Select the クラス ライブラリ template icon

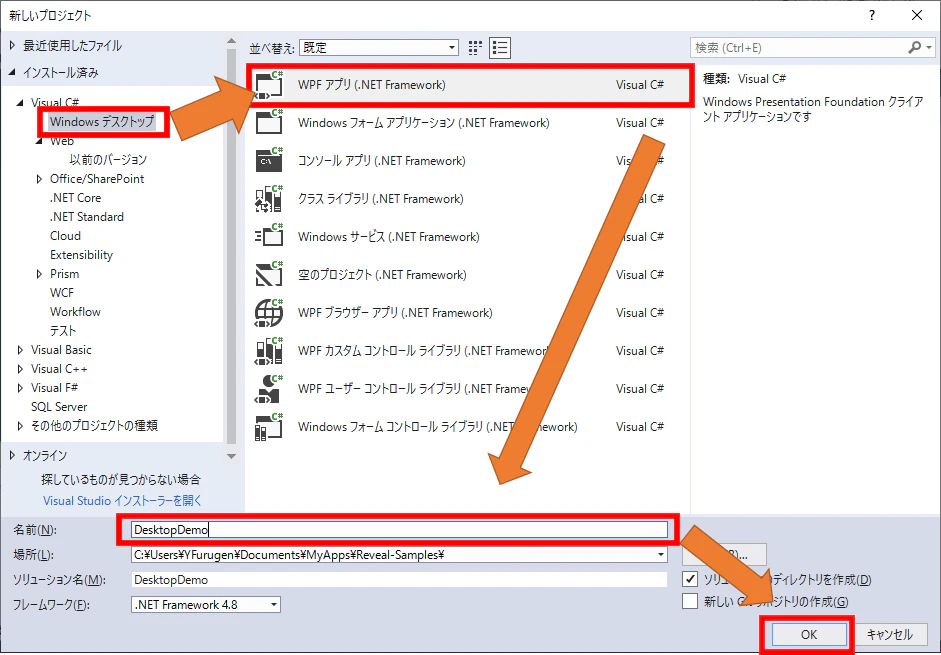click(x=269, y=199)
